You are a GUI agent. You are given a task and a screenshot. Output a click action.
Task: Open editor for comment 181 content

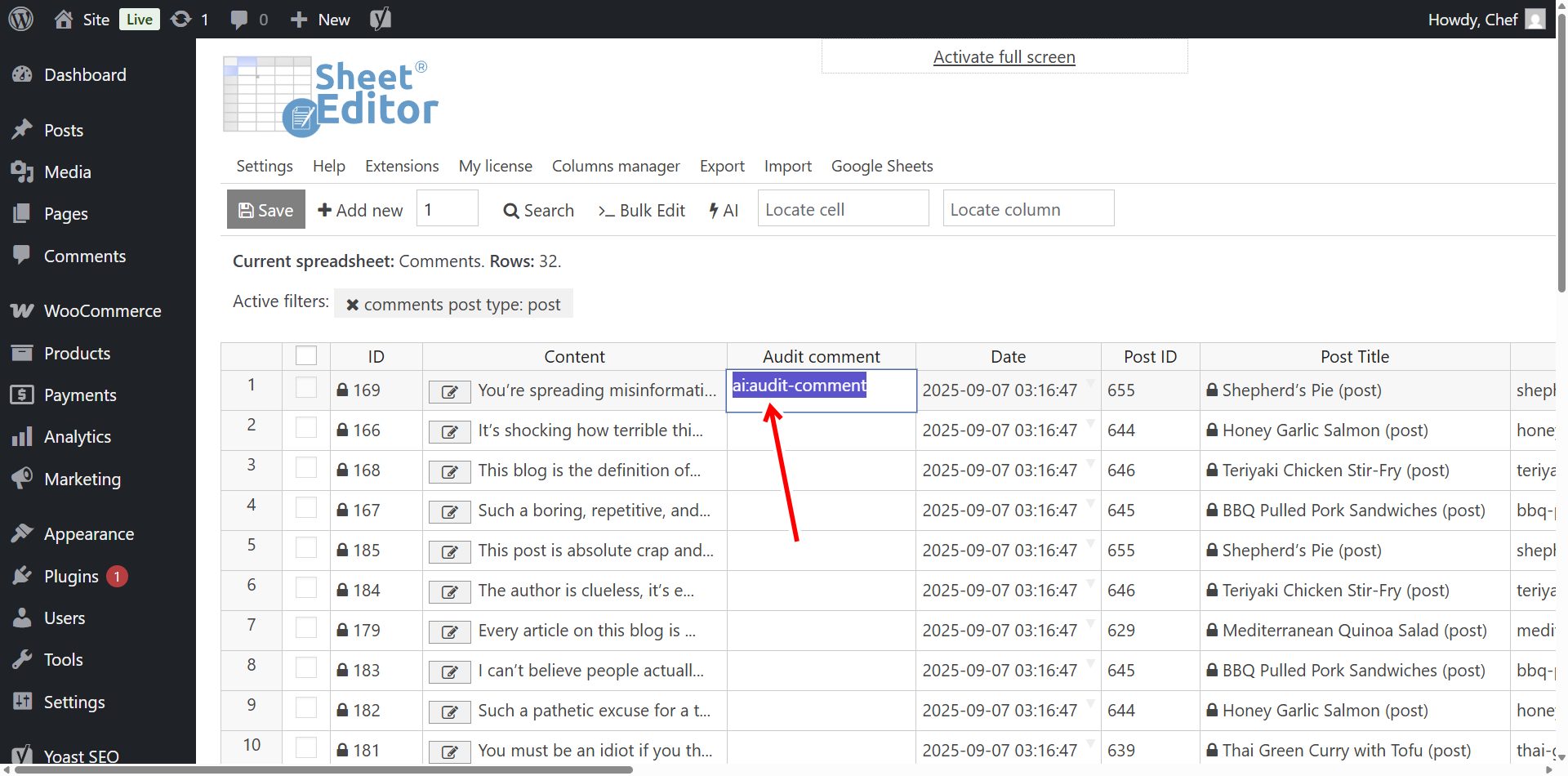pos(450,751)
